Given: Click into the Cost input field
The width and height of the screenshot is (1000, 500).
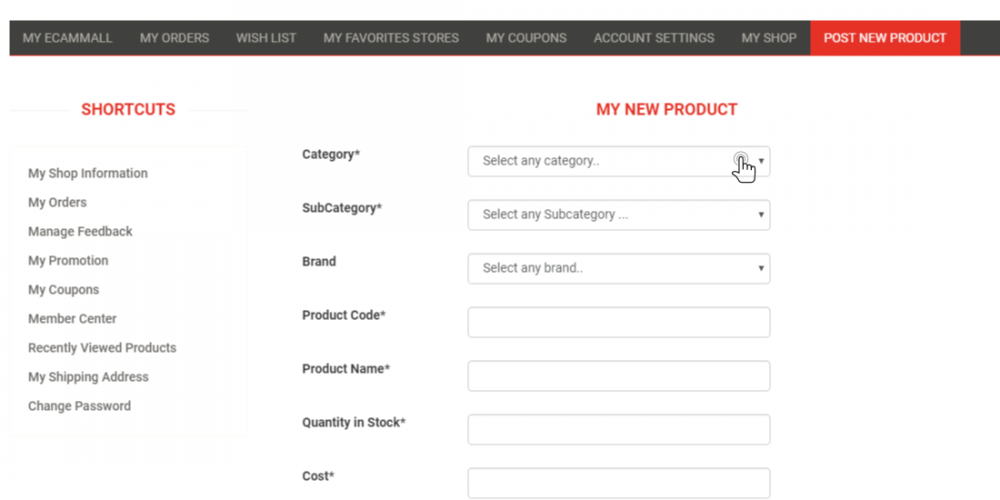Looking at the screenshot, I should 619,483.
